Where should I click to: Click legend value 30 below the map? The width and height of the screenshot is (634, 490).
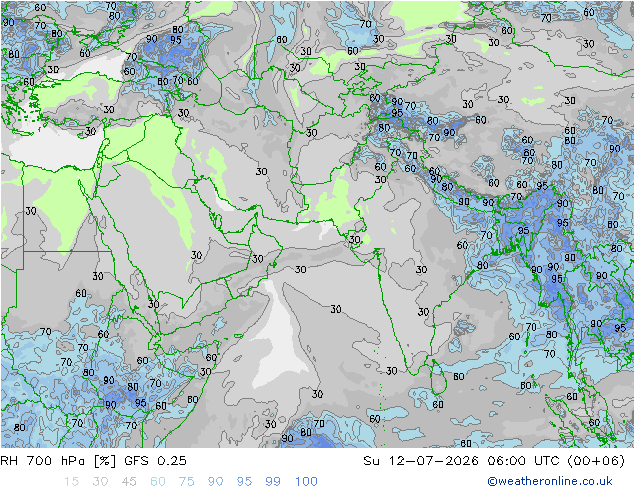(x=100, y=482)
